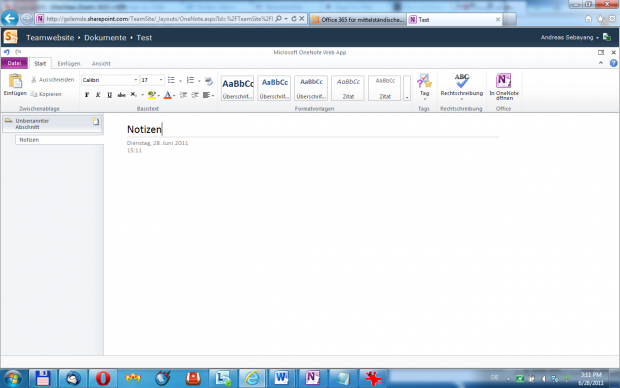Switch to the Start ribbon tab
Viewport: 620px width, 388px height.
(40, 63)
